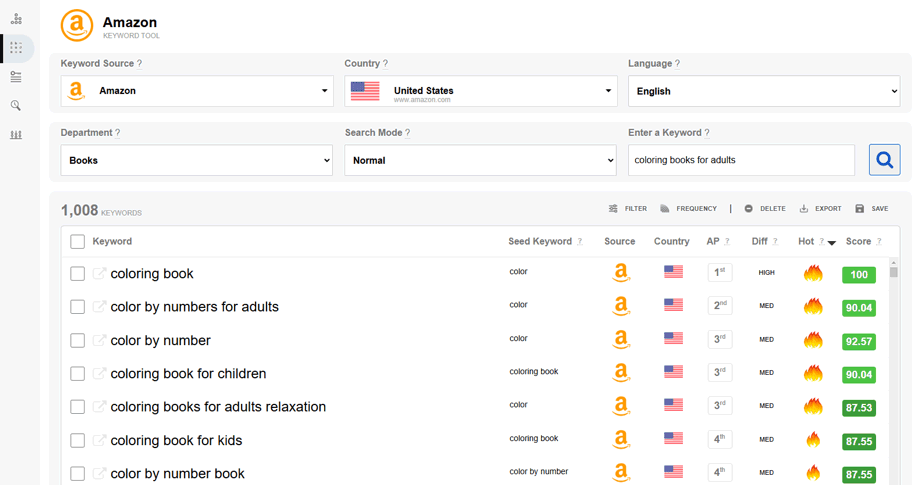This screenshot has width=920, height=485.
Task: Click Enter a Keyword help question mark
Action: coord(706,133)
